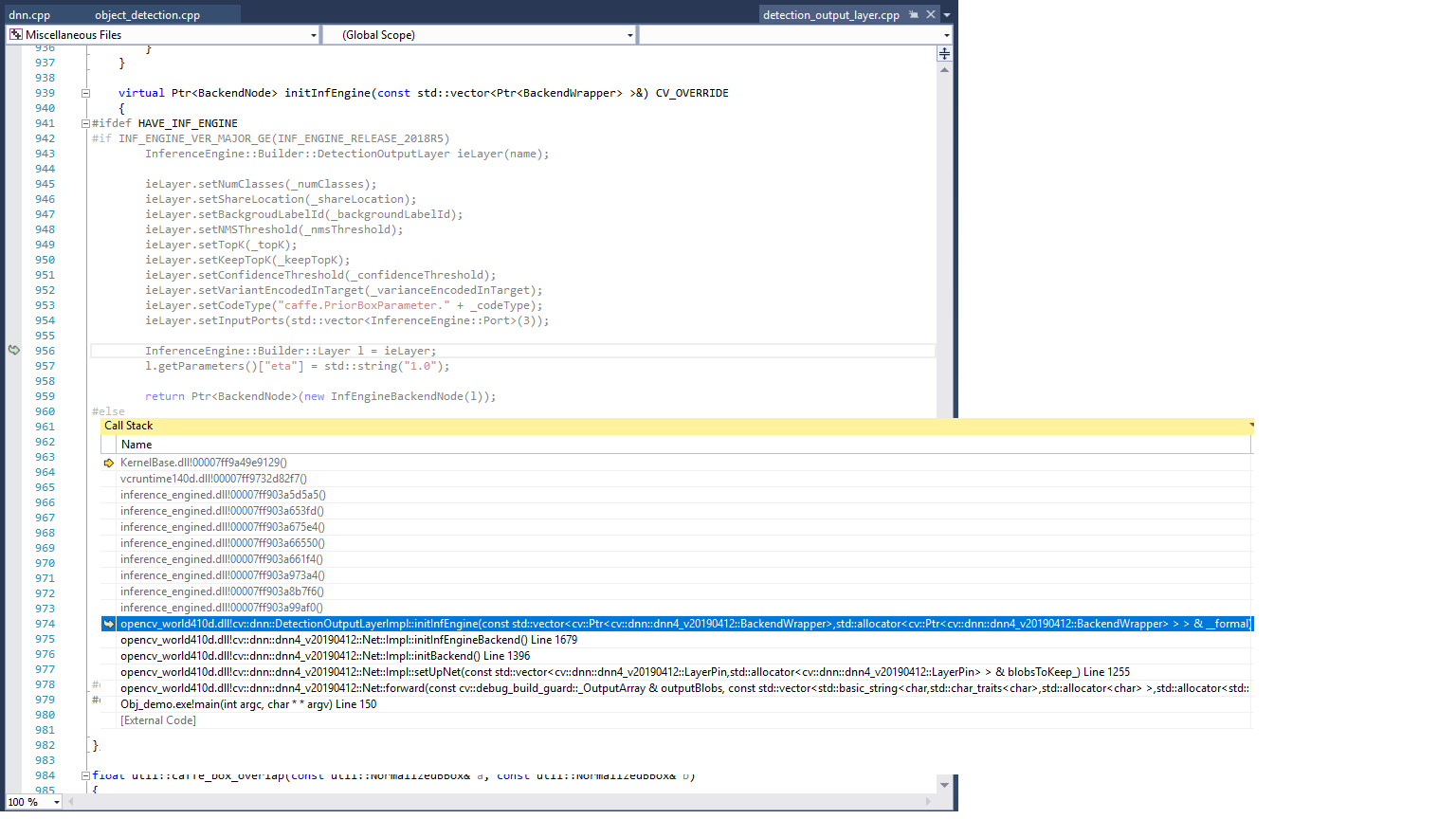This screenshot has width=1456, height=819.
Task: Click code line ieLayer.setTopK(_topK)
Action: click(x=221, y=245)
